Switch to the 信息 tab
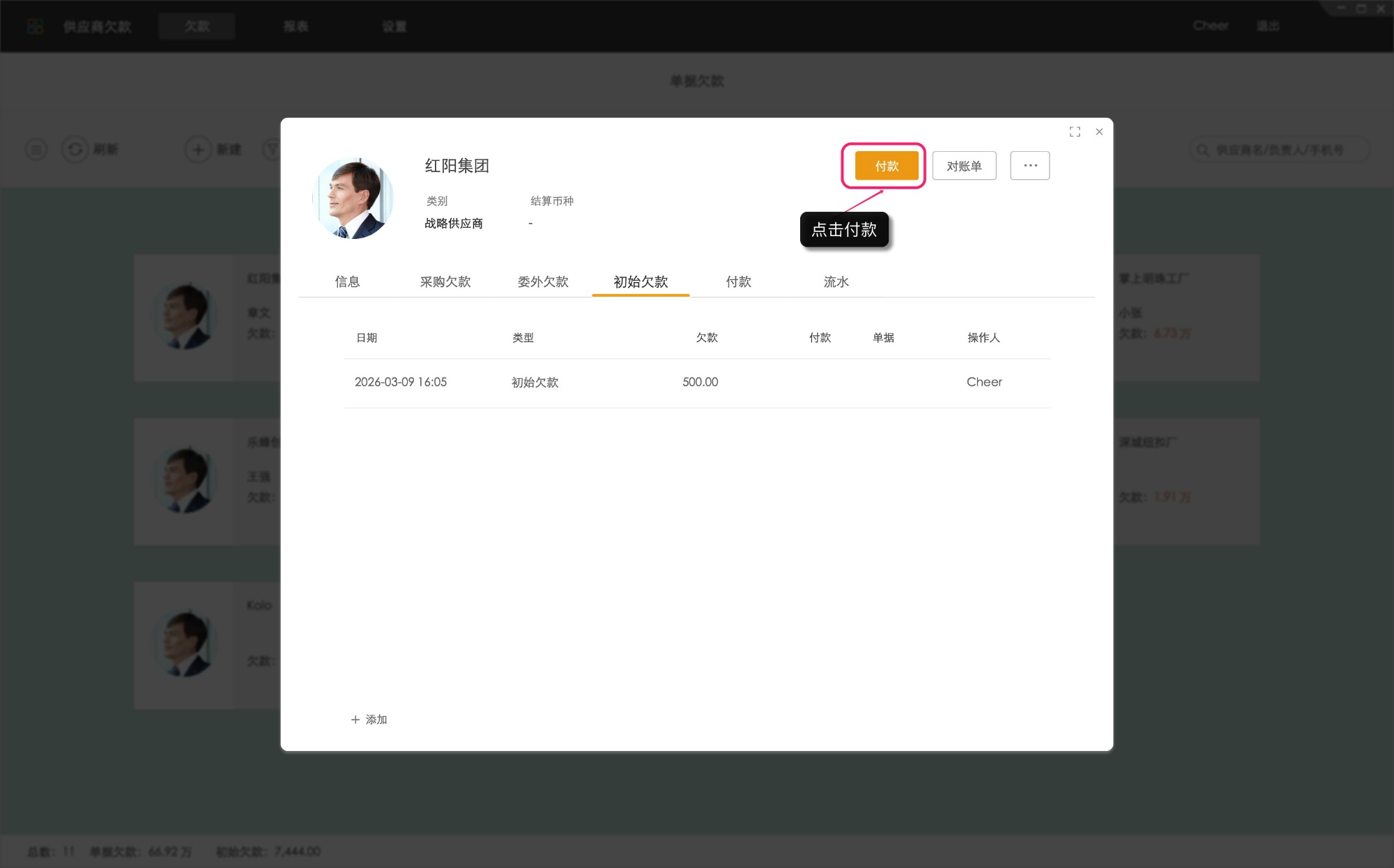 point(348,281)
